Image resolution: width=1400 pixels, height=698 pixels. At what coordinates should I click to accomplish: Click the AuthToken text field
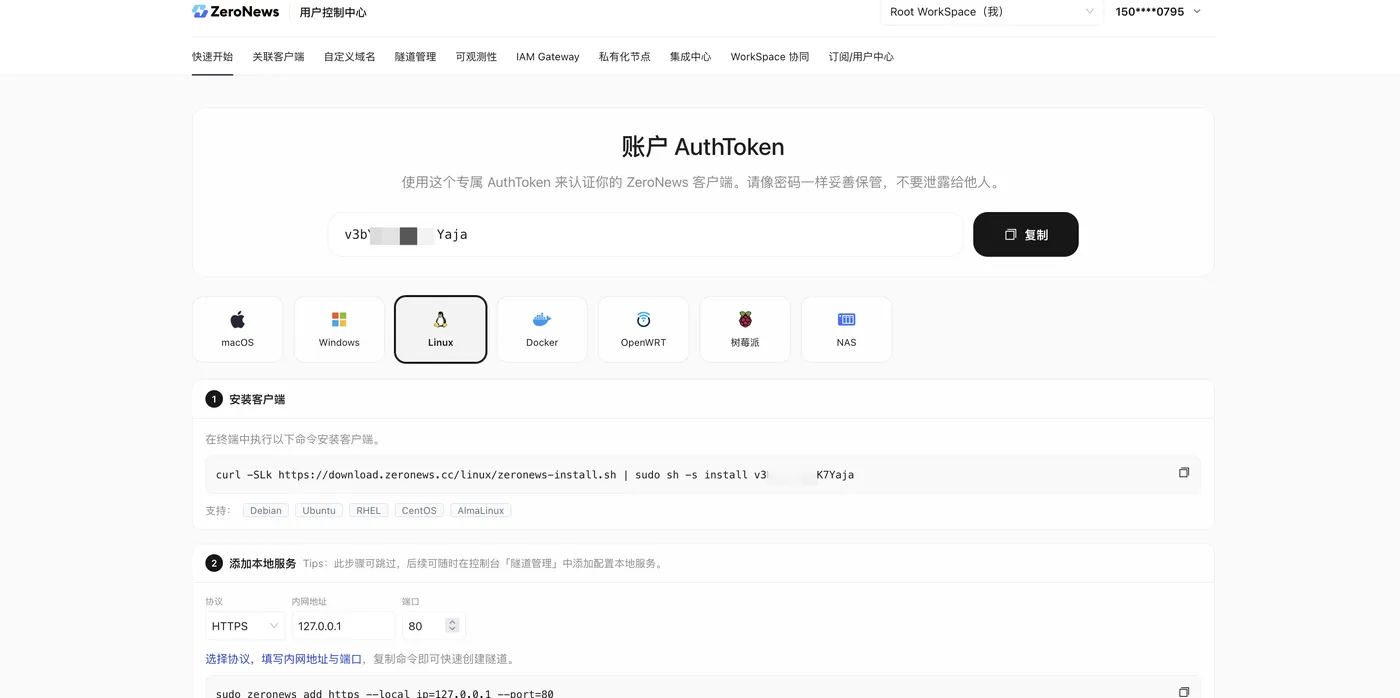pos(645,234)
